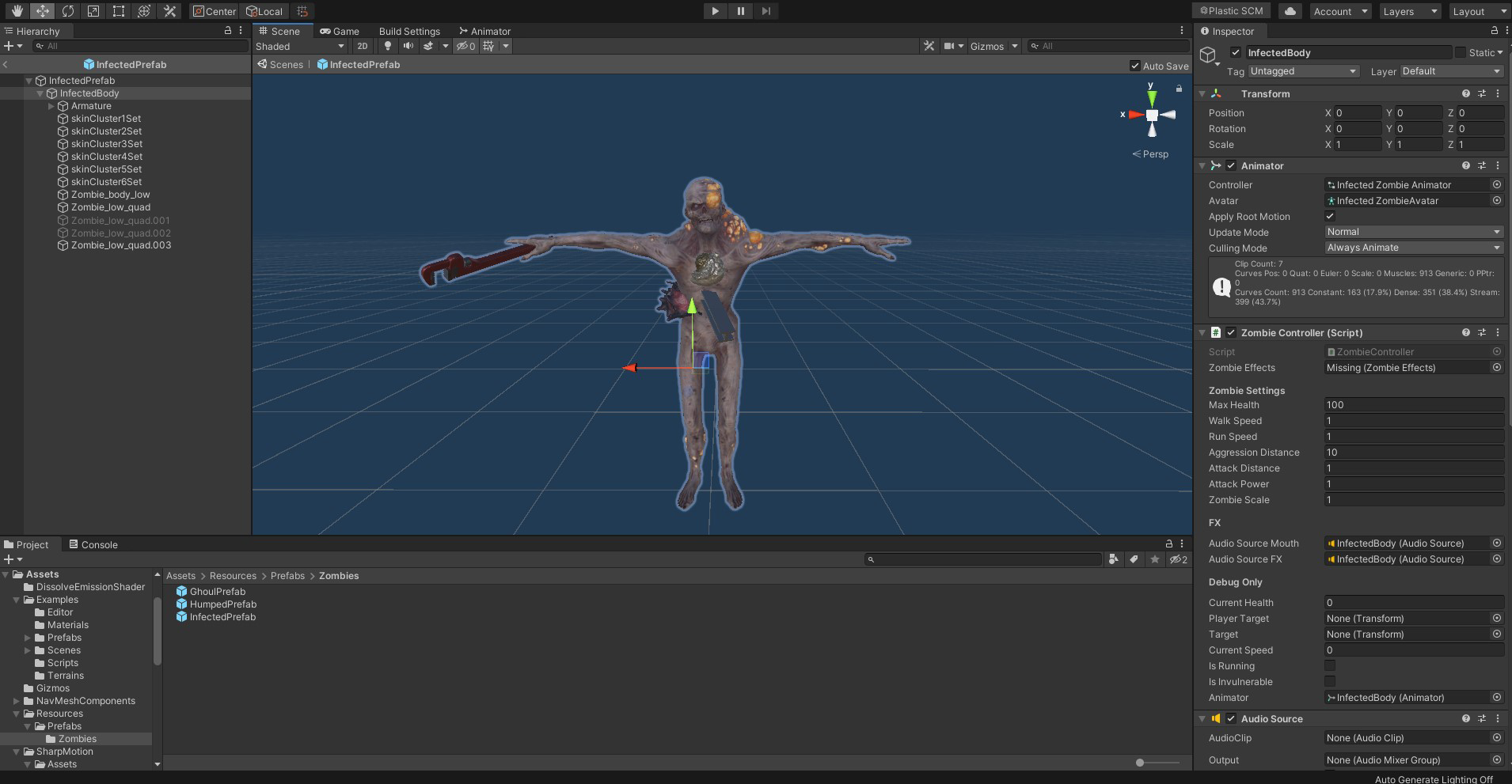Select skinCluster3Set in hierarchy
The height and width of the screenshot is (784, 1512).
tap(107, 144)
